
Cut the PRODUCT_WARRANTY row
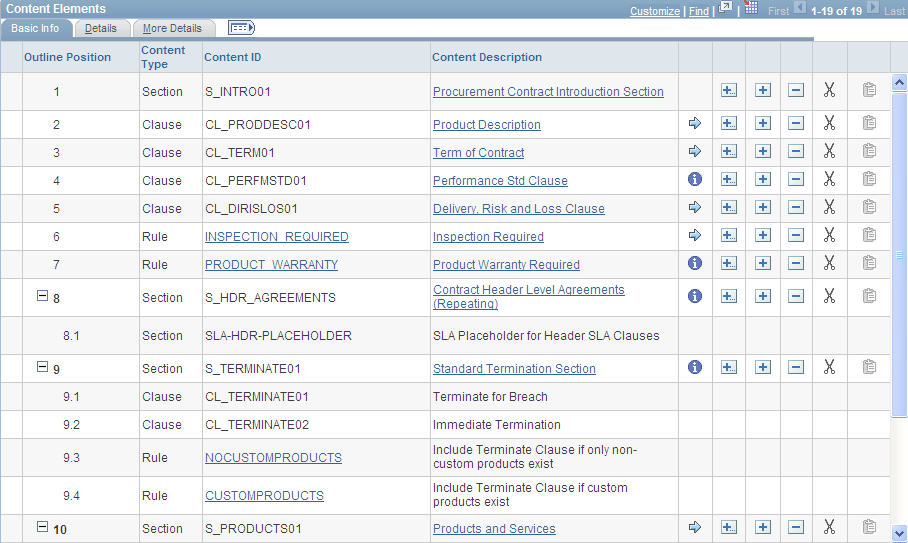(x=829, y=263)
